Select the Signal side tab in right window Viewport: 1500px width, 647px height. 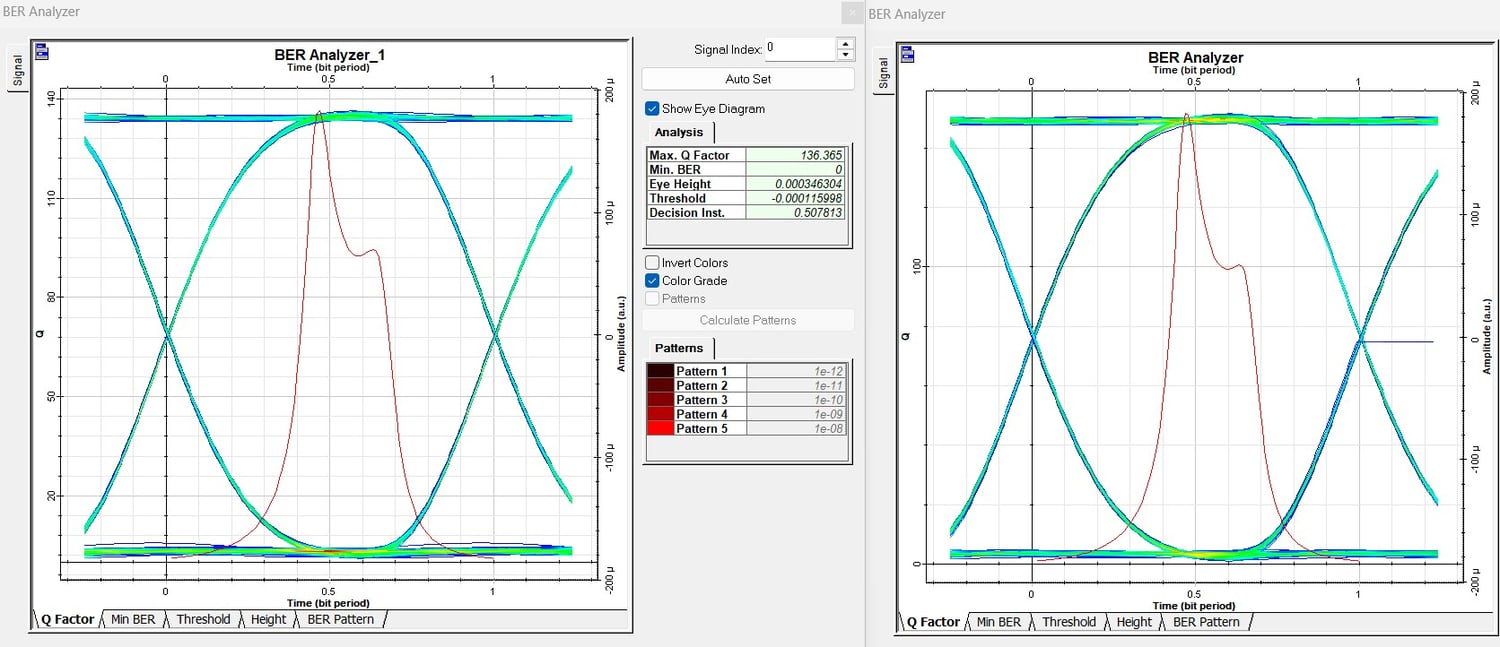[x=883, y=72]
